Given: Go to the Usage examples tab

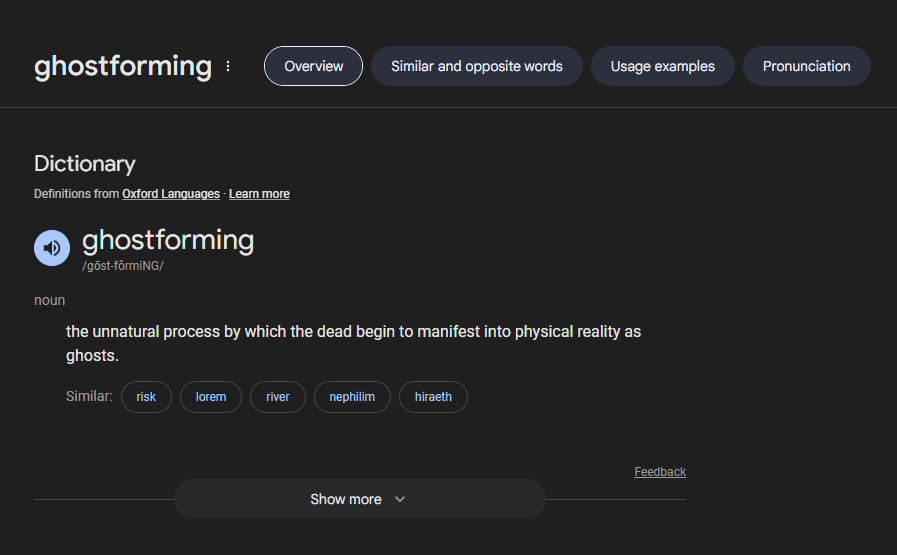Looking at the screenshot, I should tap(662, 66).
